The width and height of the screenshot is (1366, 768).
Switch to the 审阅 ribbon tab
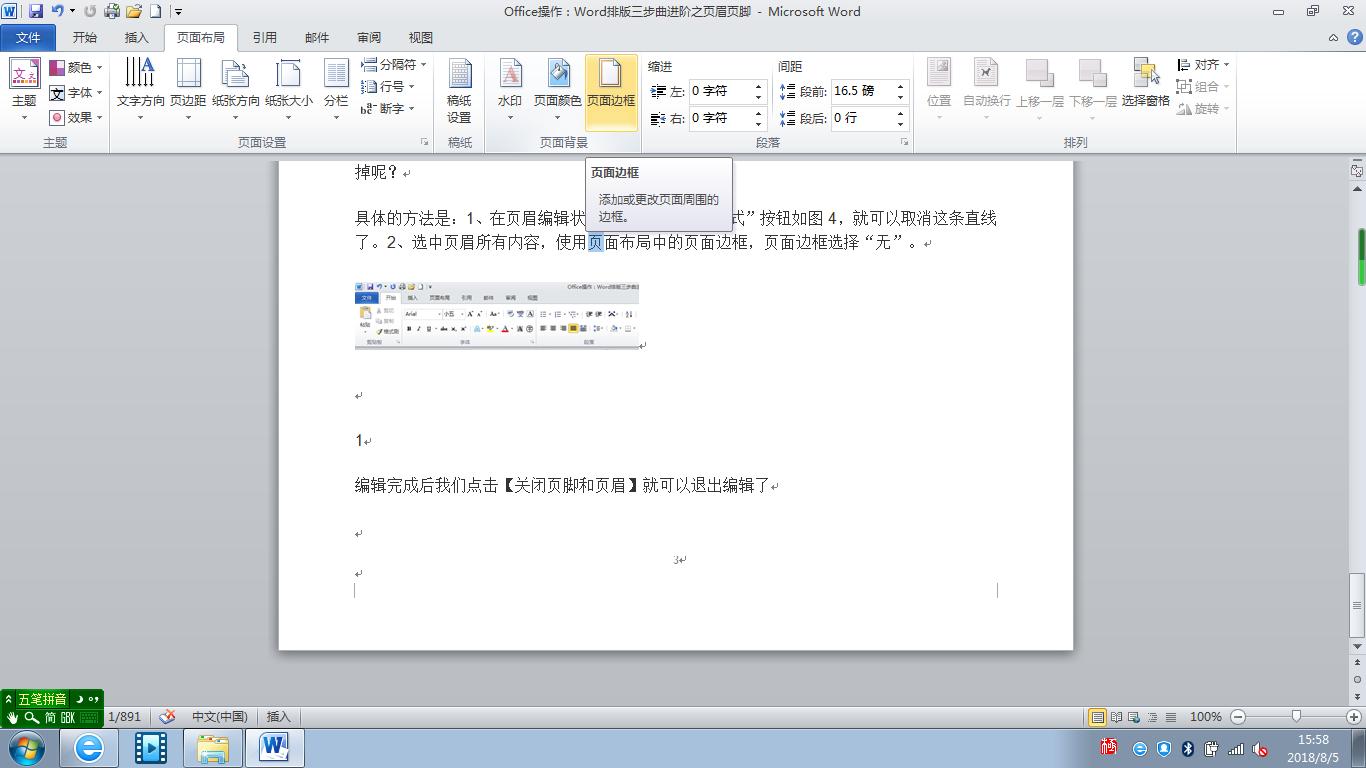pos(368,37)
